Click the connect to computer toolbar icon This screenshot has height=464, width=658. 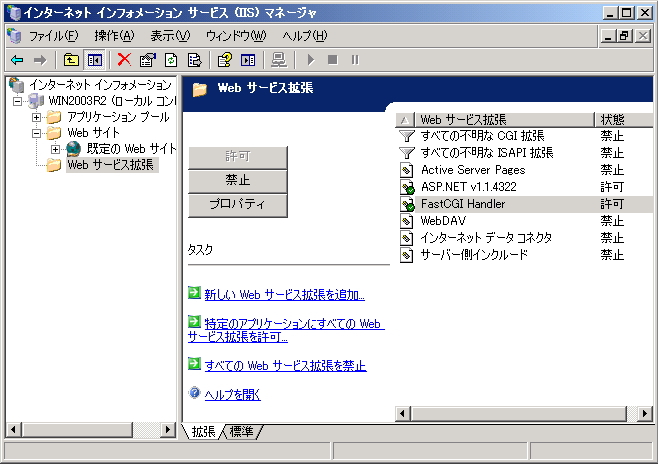click(279, 60)
